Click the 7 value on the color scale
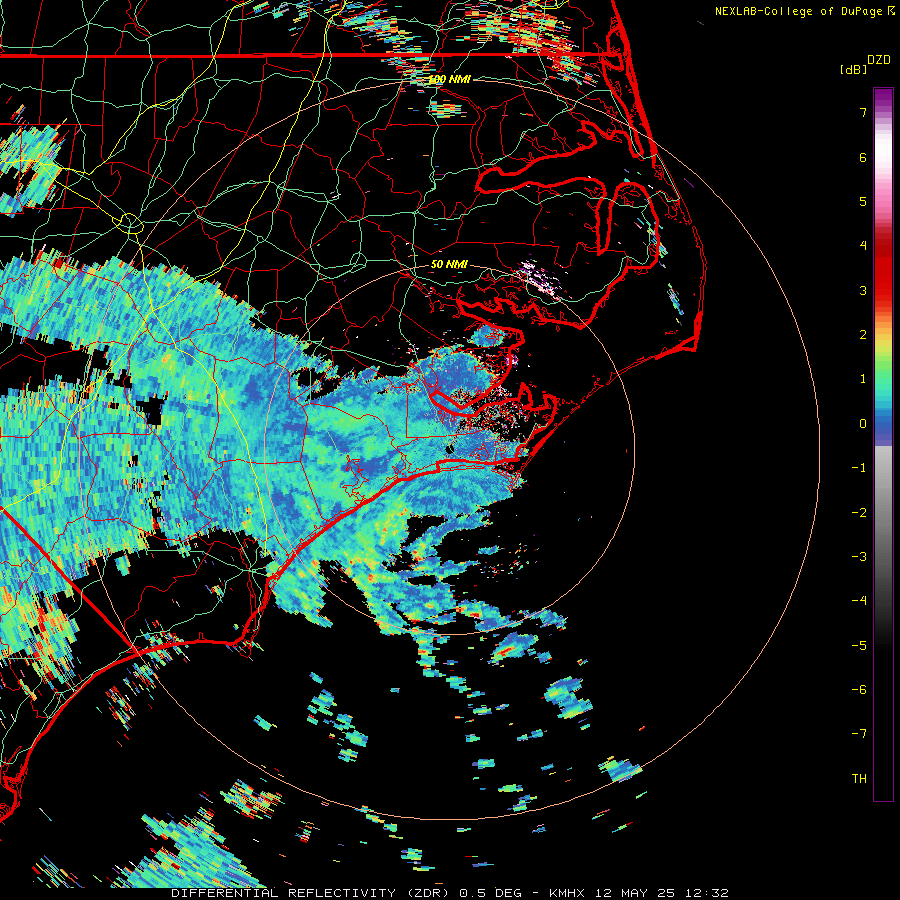The height and width of the screenshot is (900, 900). (863, 112)
